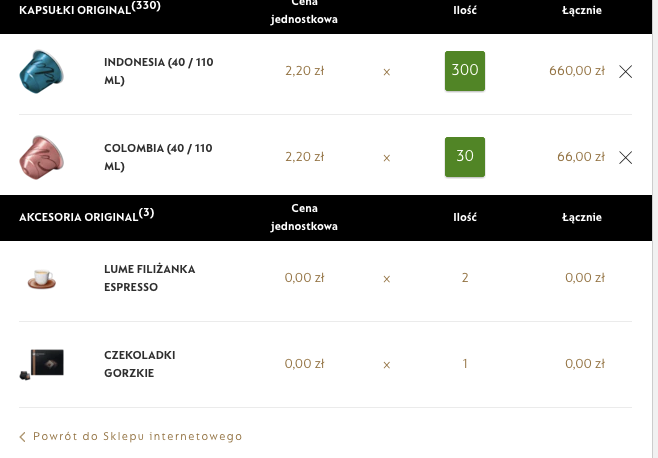Click the blue Indonesia capsule image
Screen dimensions: 658x458
[x=42, y=70]
